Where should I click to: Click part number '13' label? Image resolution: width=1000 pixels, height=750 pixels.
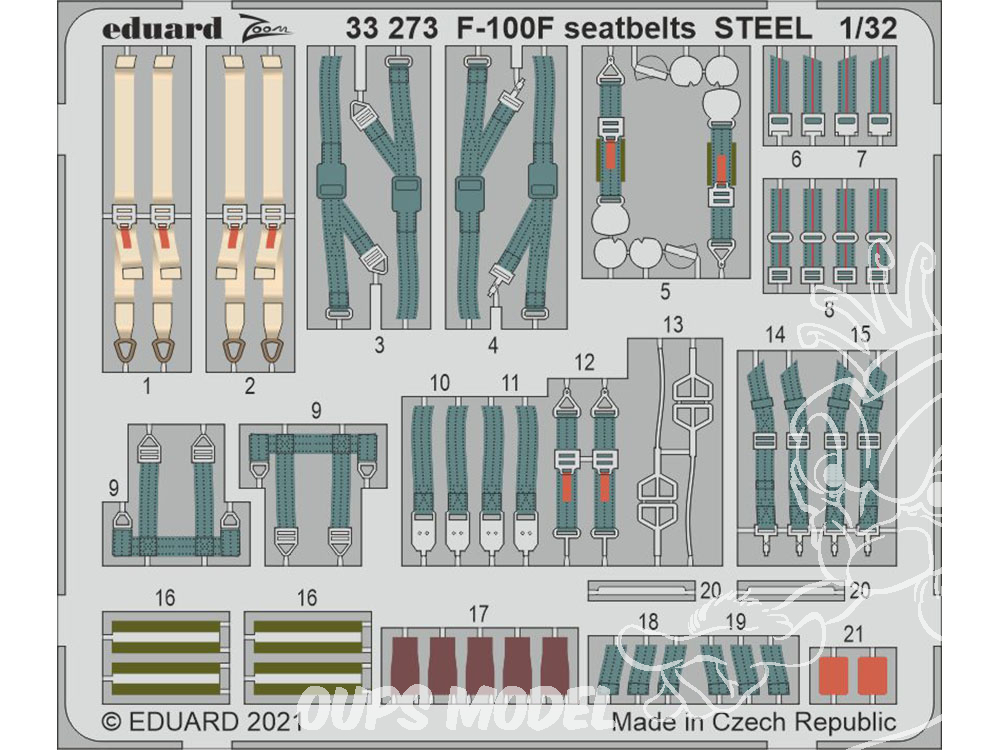pyautogui.click(x=673, y=325)
